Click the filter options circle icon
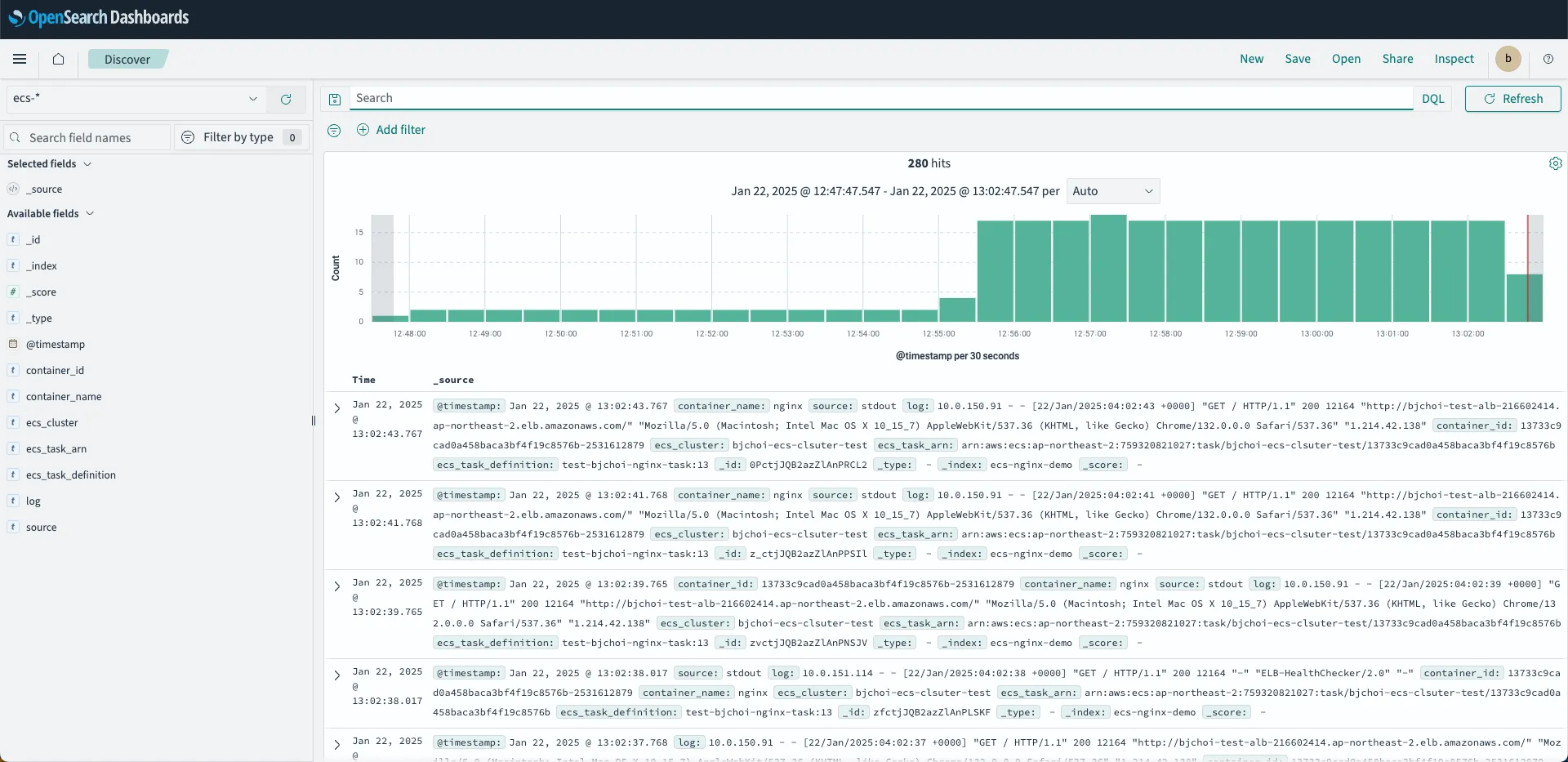Viewport: 1568px width, 762px height. 334,131
